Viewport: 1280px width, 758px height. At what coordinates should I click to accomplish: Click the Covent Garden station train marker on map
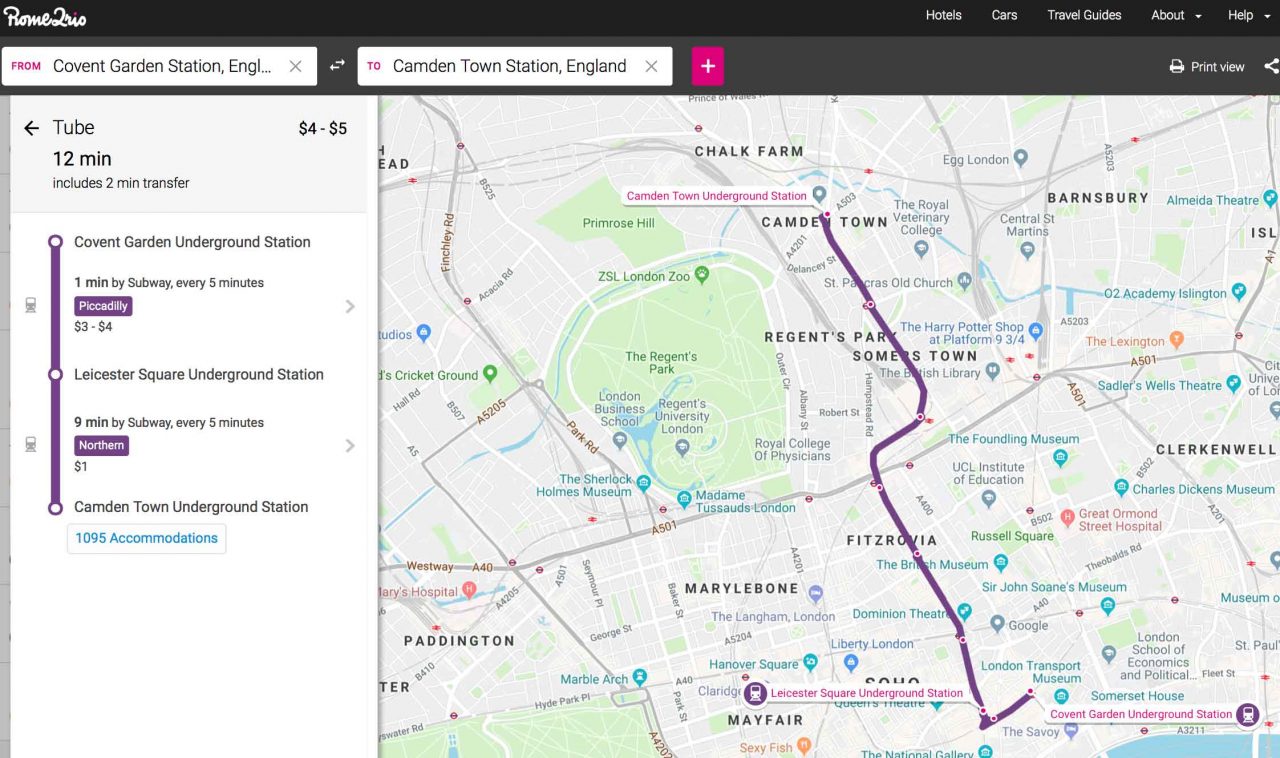click(1246, 714)
